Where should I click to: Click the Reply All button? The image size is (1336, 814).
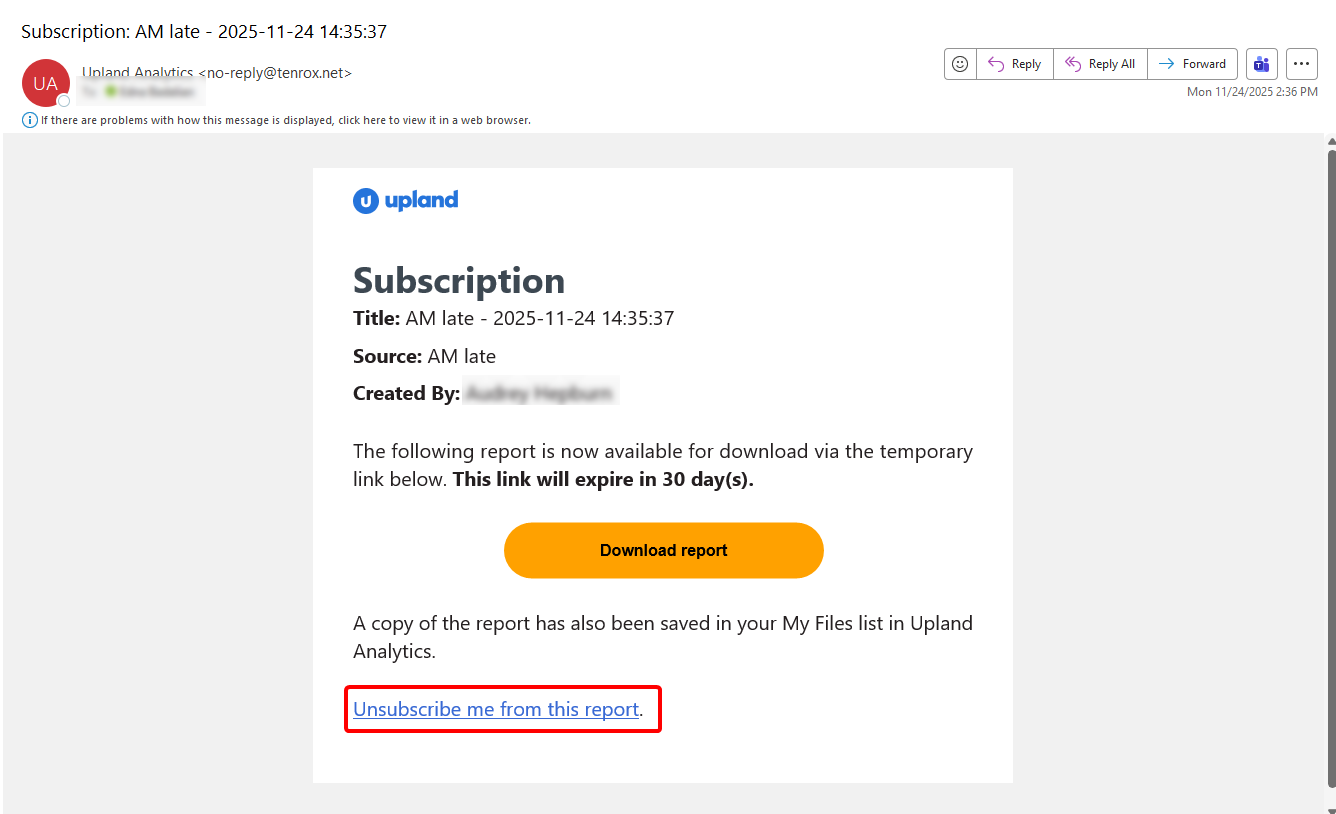[x=1100, y=64]
